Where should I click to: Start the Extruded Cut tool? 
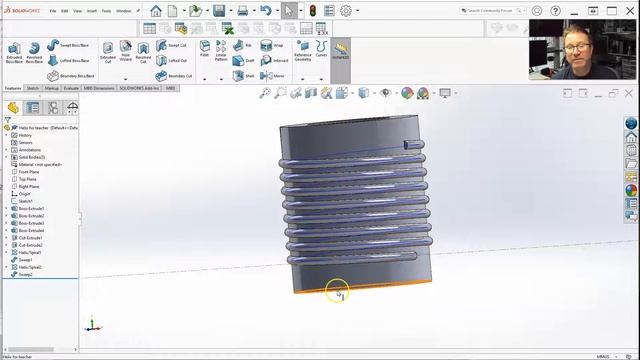(x=108, y=53)
